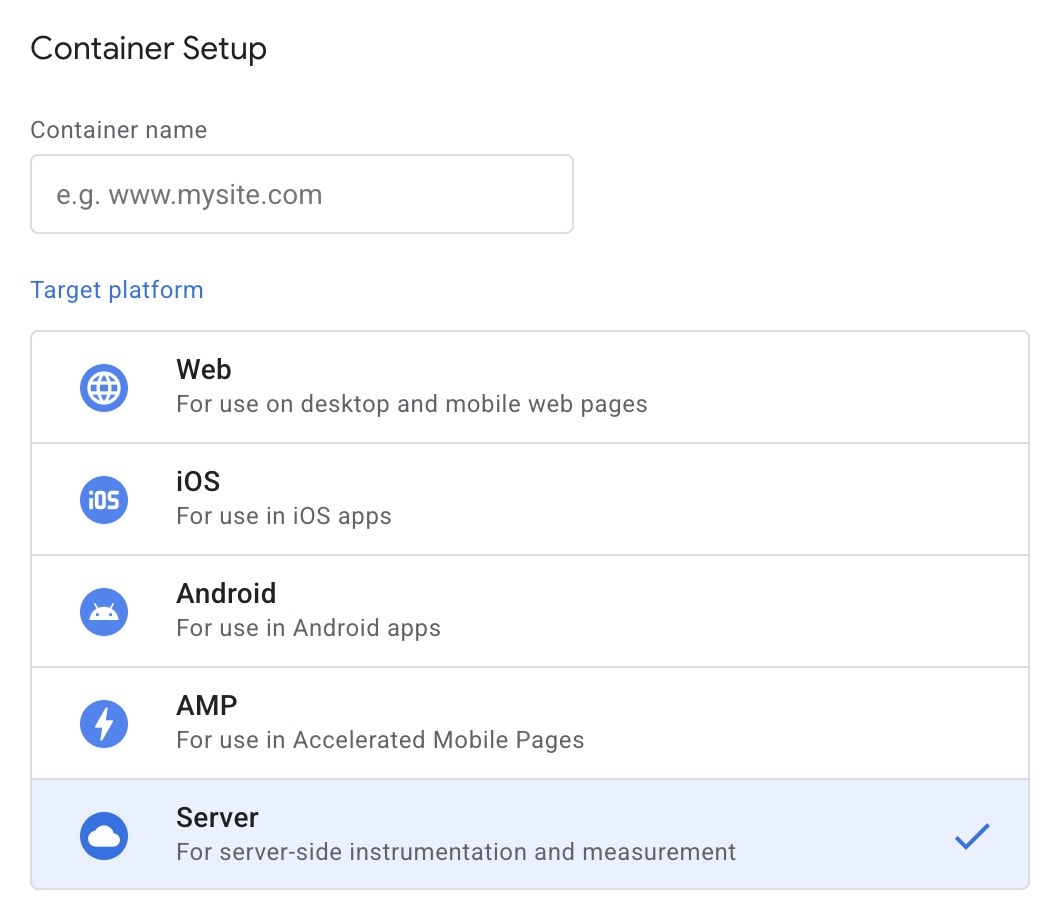The width and height of the screenshot is (1062, 916).
Task: Select the Web platform title
Action: pyautogui.click(x=204, y=369)
